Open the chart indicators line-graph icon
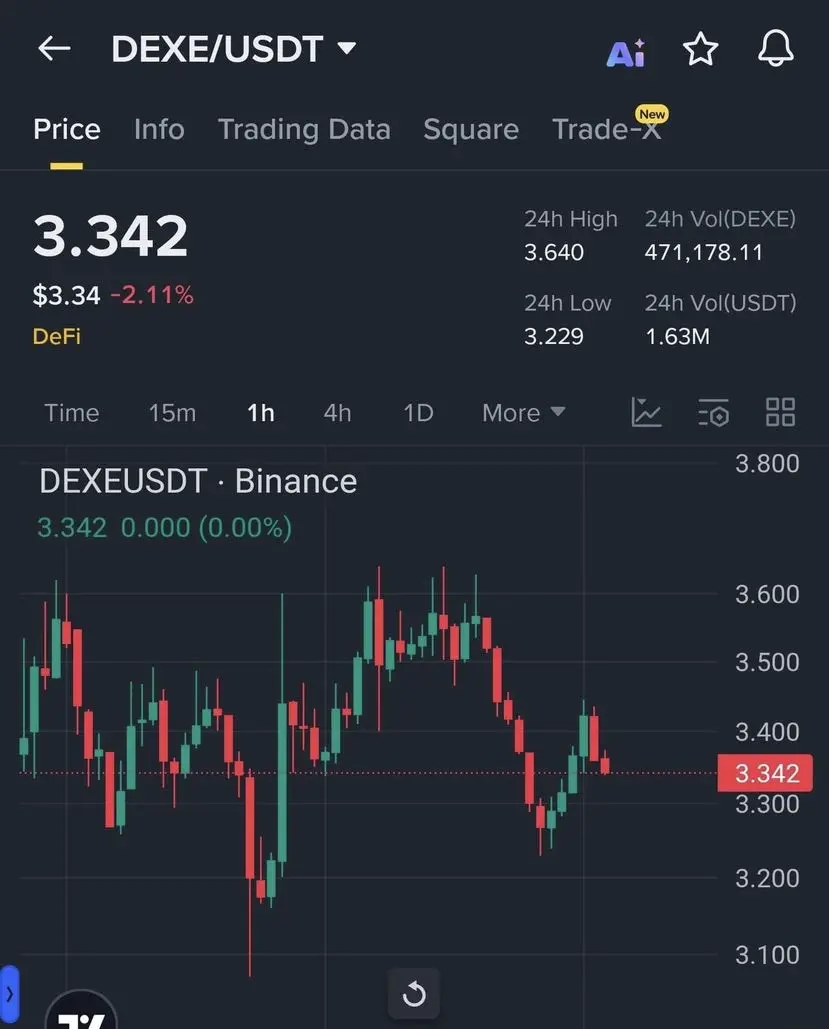The width and height of the screenshot is (829, 1029). tap(646, 413)
